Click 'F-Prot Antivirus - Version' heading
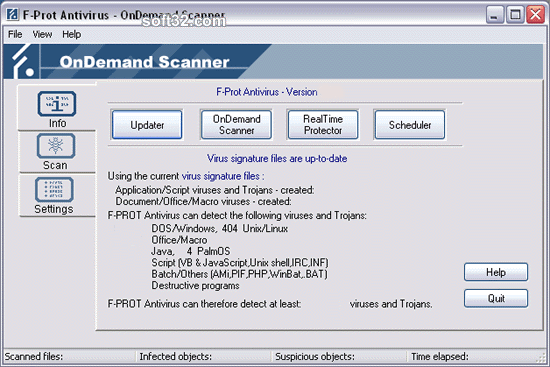550x367 pixels. tap(267, 92)
